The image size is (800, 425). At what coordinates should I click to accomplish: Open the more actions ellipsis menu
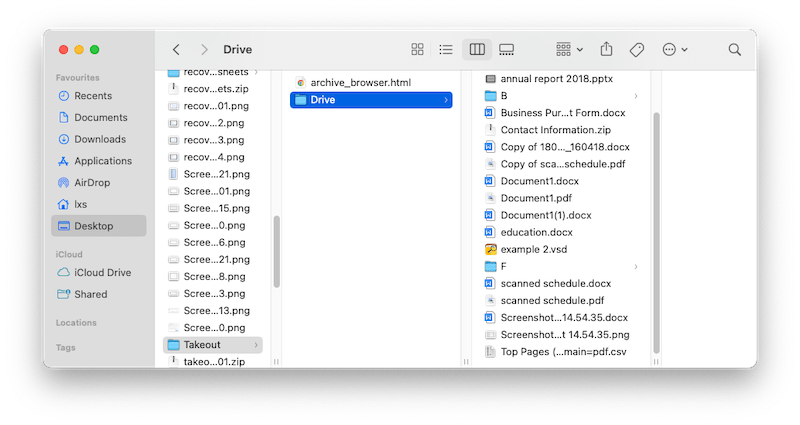pos(675,49)
